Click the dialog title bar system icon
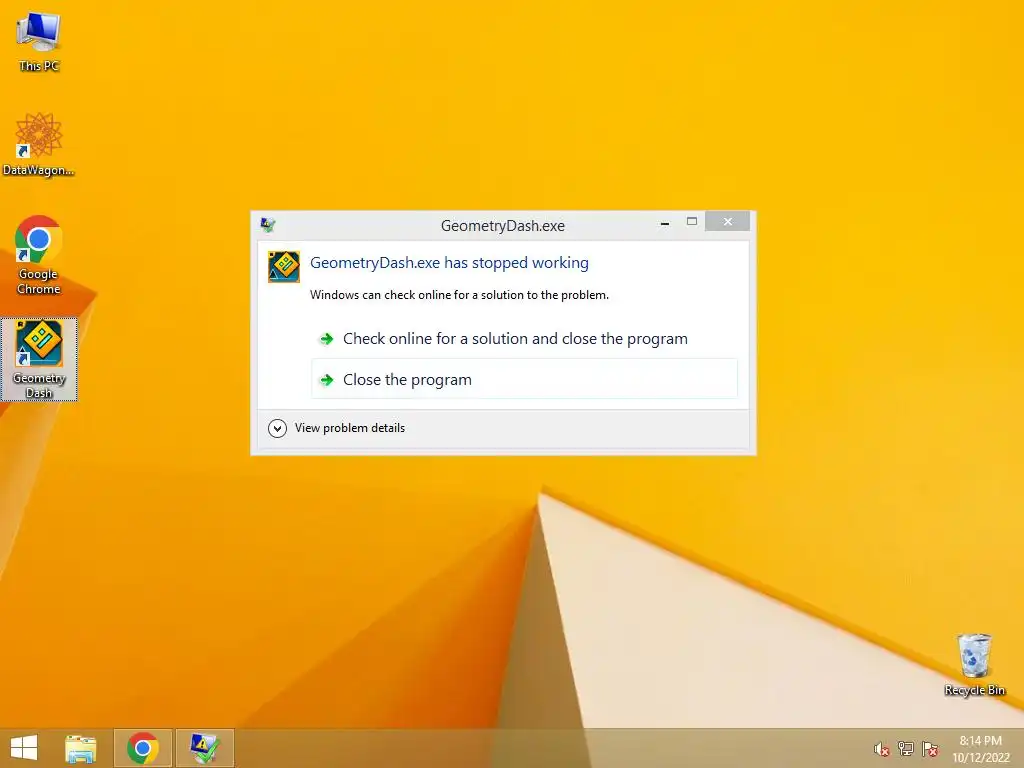This screenshot has height=768, width=1024. (268, 225)
